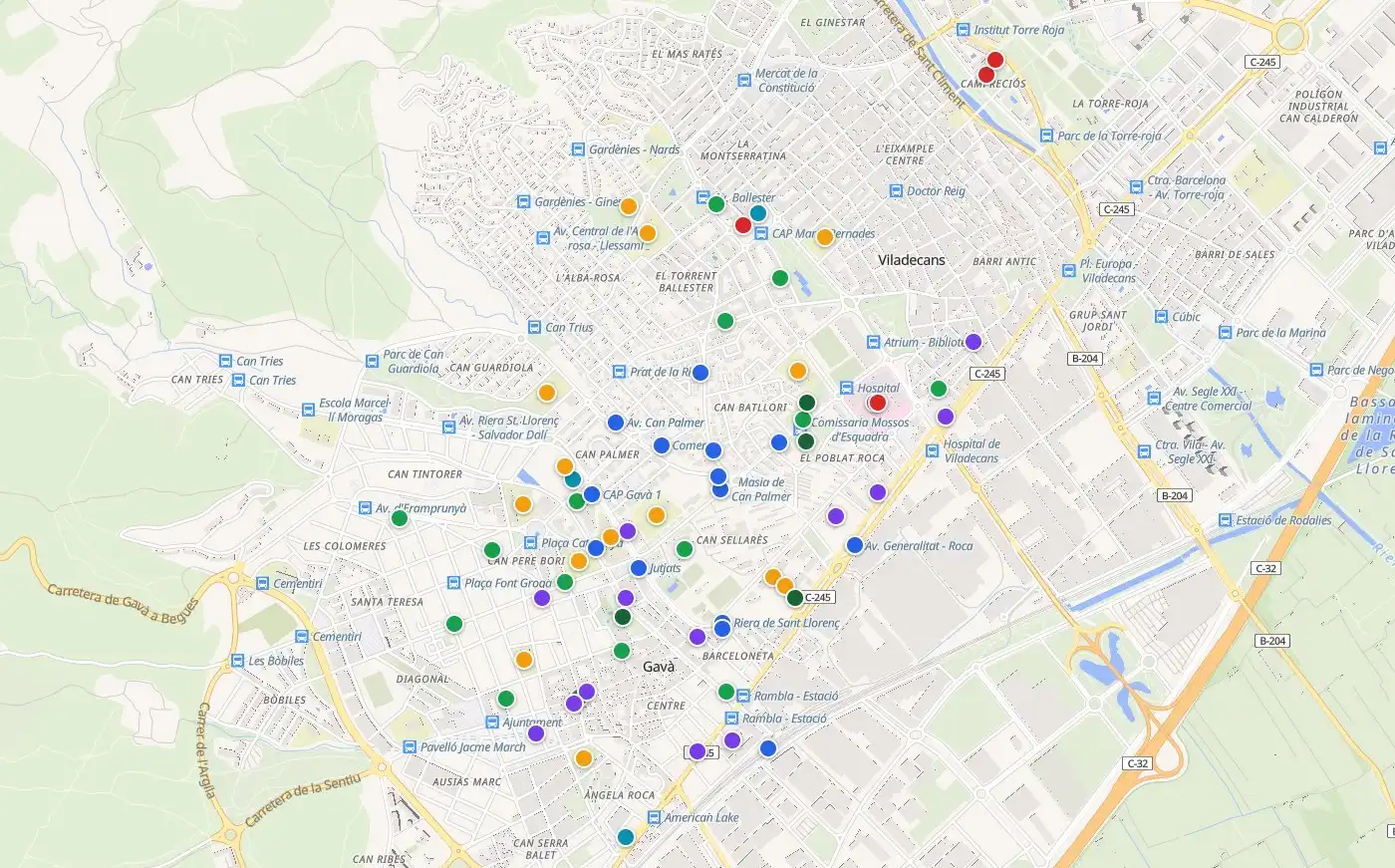The image size is (1395, 868).
Task: Click the Av. Segle XXI - Centre Comercial icon
Action: coord(1154,398)
